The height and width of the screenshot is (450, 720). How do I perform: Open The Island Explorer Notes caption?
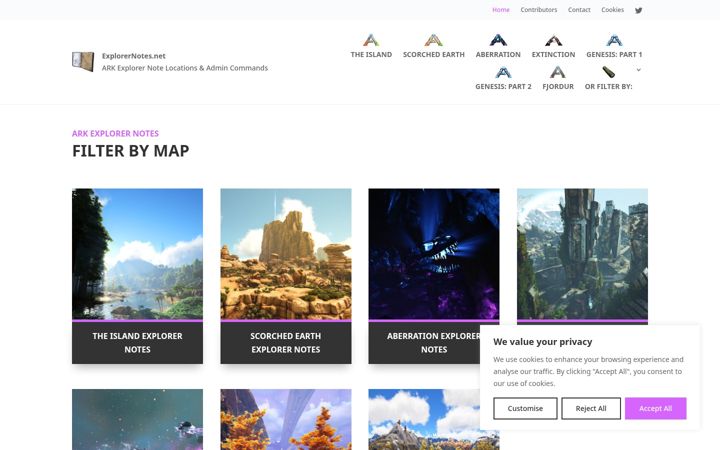coord(137,343)
